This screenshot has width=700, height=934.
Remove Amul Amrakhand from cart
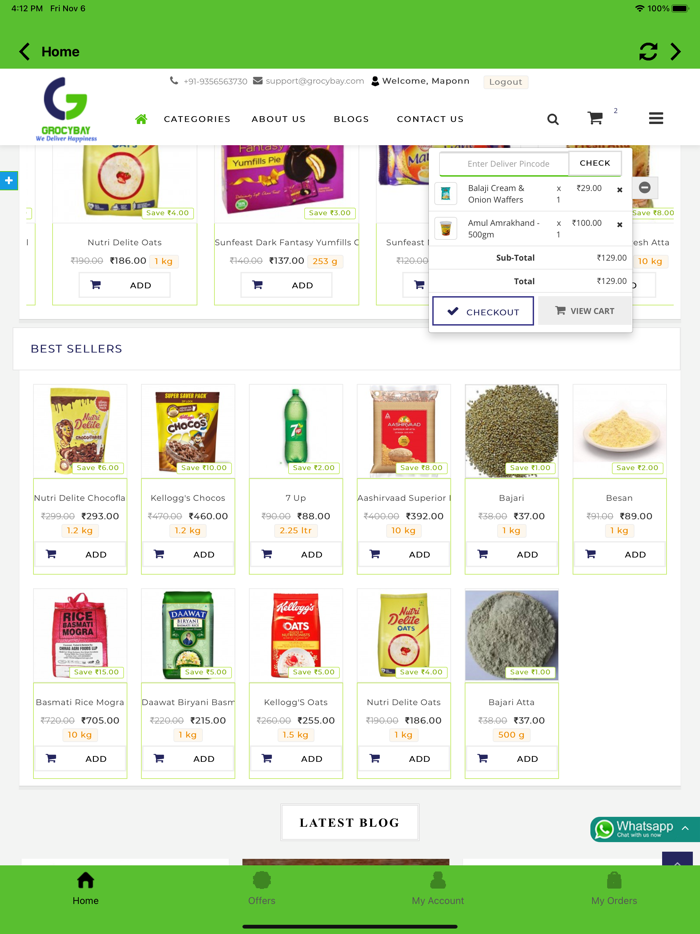pos(620,225)
